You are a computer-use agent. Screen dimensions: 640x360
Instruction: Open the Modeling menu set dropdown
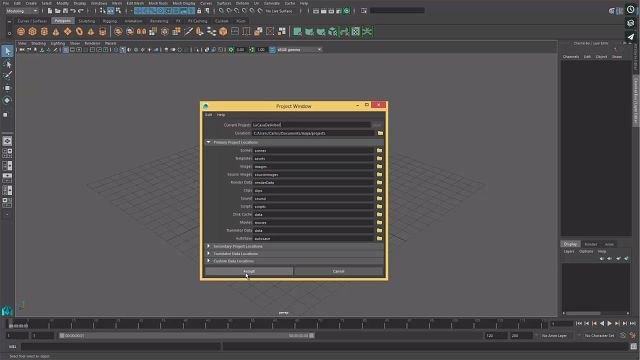tap(22, 11)
